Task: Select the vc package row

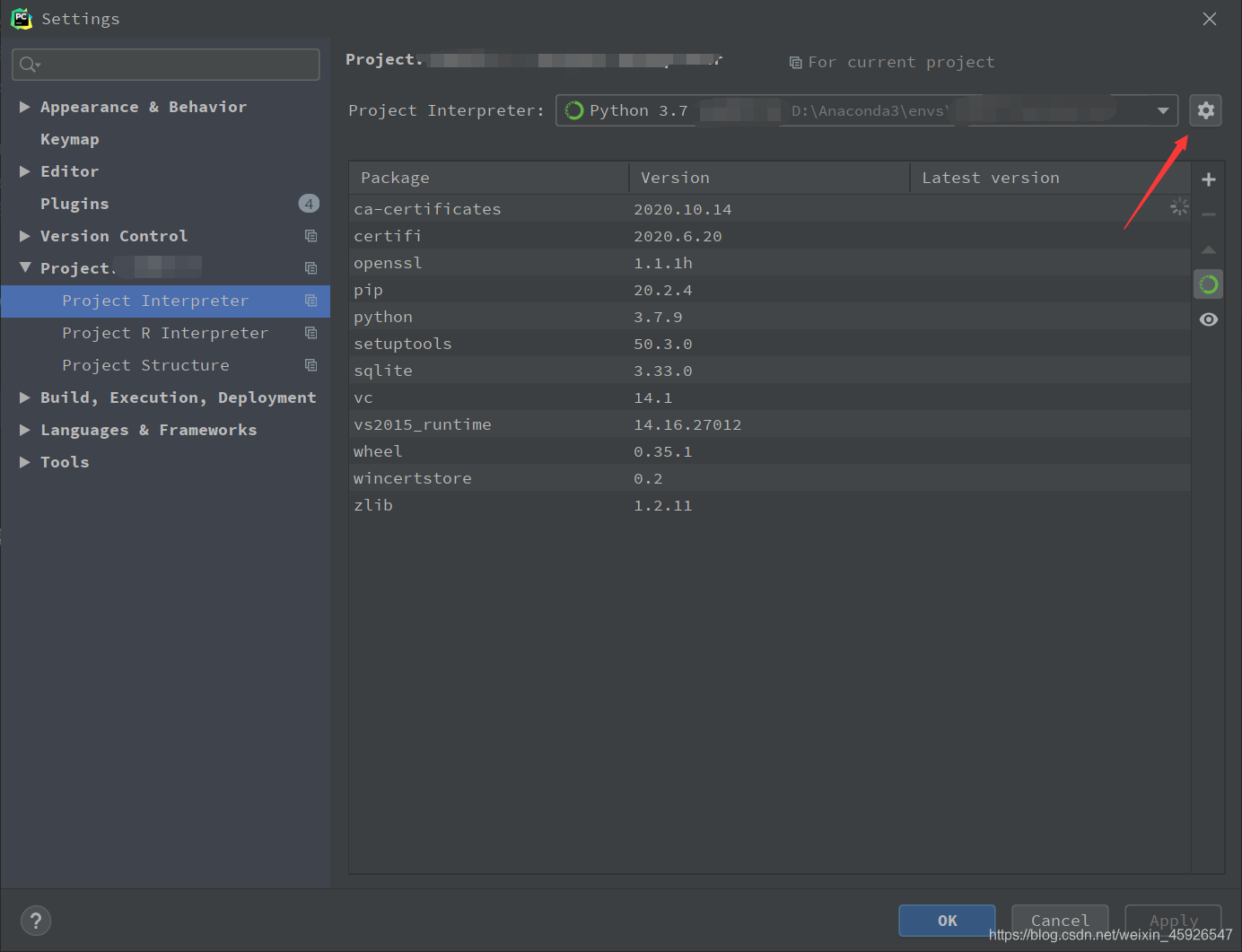Action: tap(770, 397)
